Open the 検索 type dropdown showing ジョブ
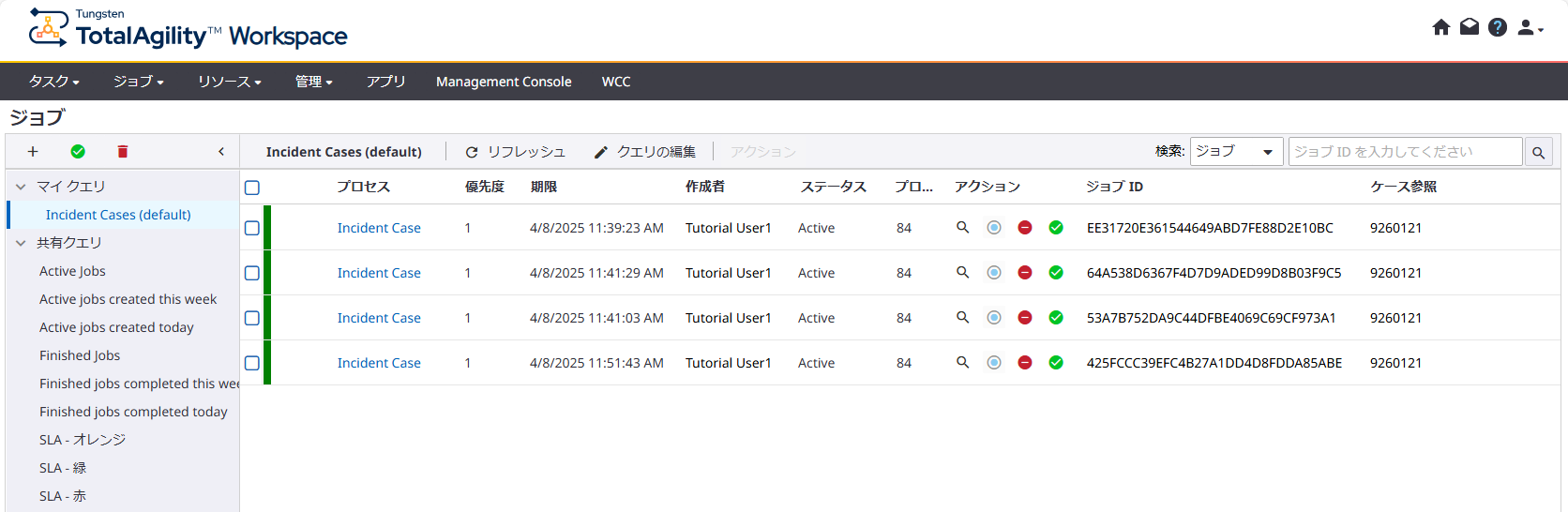The image size is (1568, 512). click(1236, 151)
